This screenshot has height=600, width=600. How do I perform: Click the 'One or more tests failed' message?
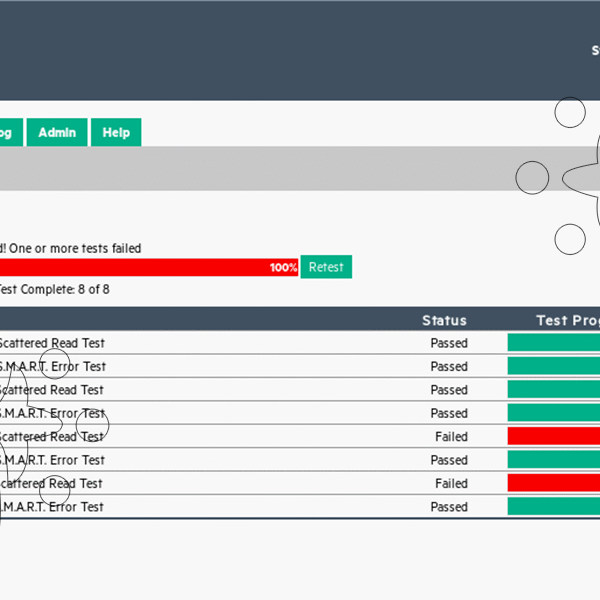coord(74,248)
